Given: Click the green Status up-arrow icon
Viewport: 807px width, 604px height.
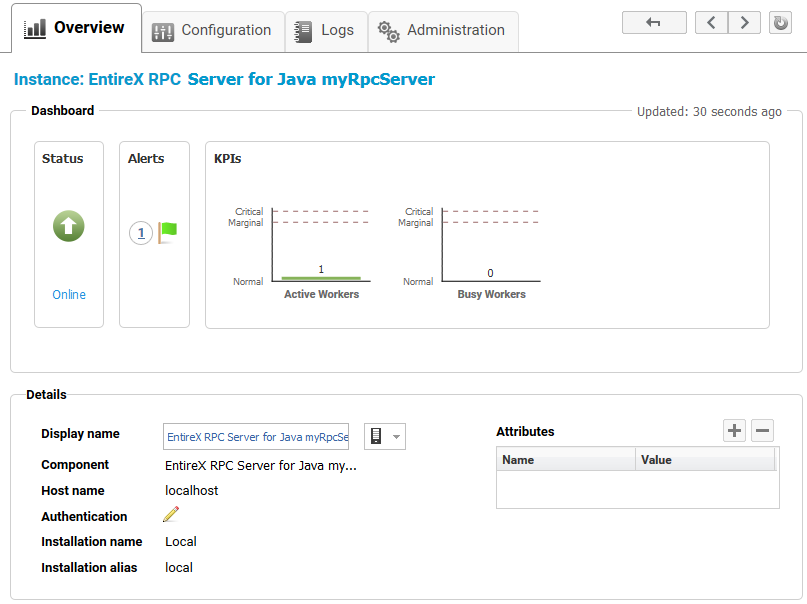Looking at the screenshot, I should click(x=68, y=226).
